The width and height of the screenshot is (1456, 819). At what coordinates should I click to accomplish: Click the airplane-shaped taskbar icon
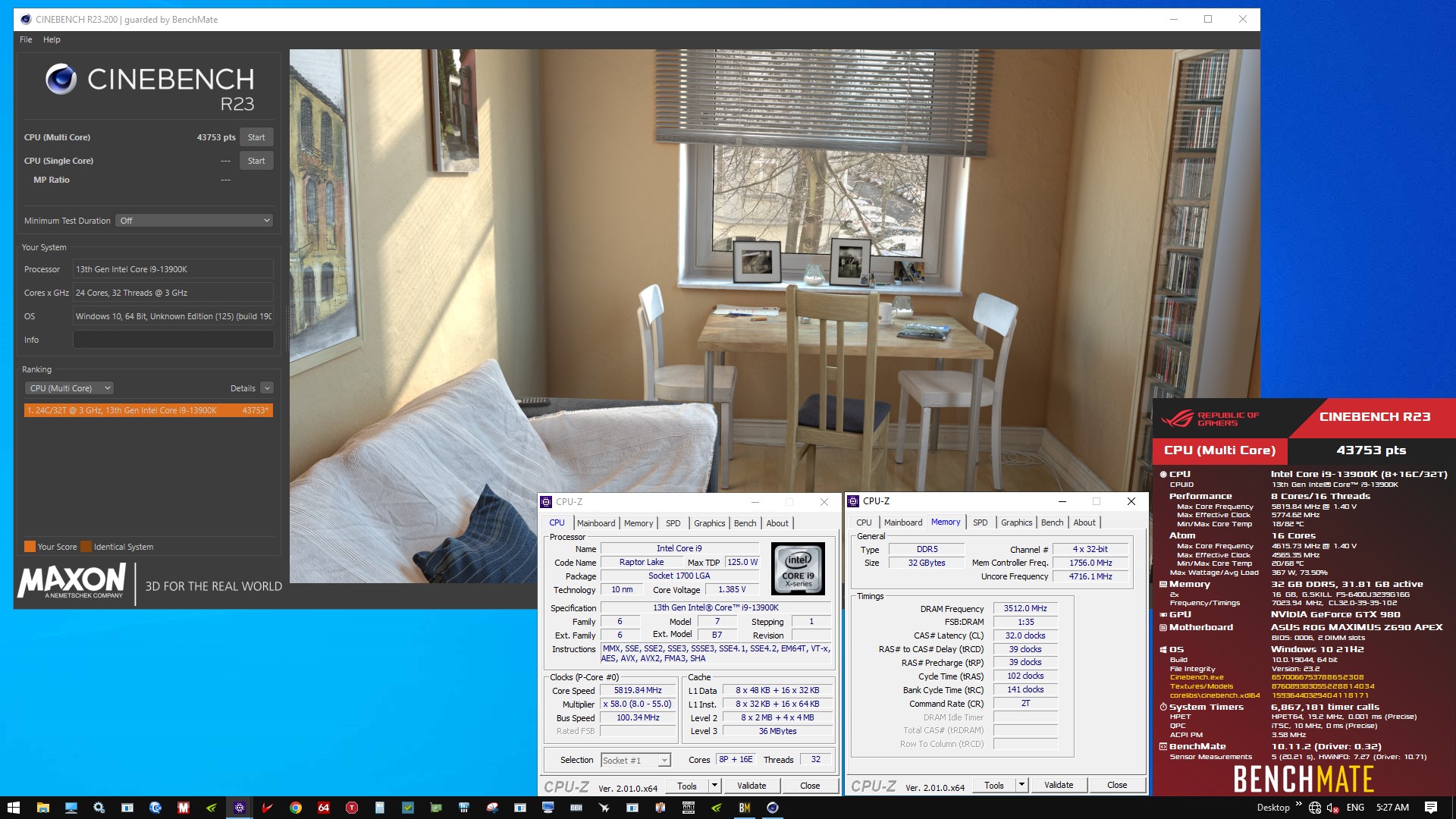604,808
